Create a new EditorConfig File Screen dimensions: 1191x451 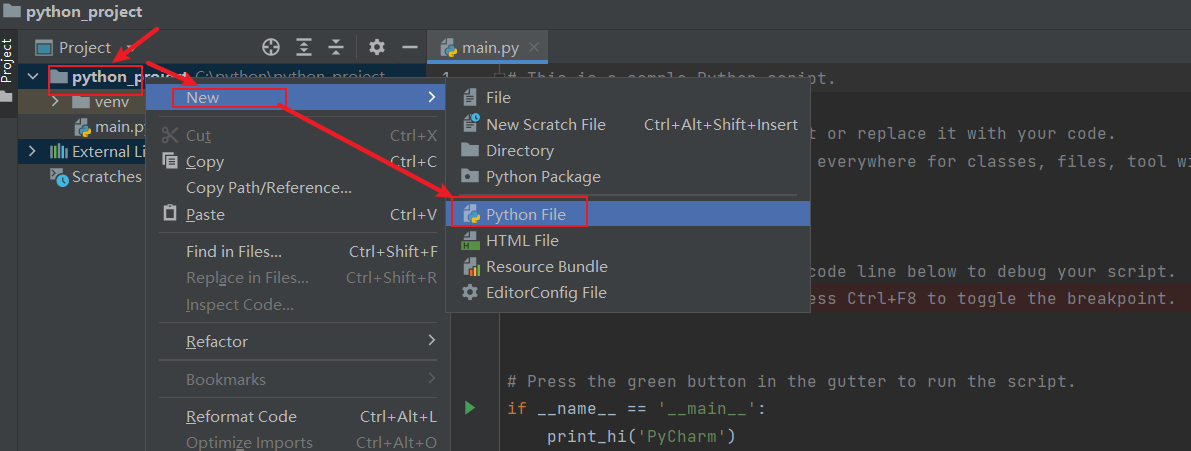pos(627,292)
